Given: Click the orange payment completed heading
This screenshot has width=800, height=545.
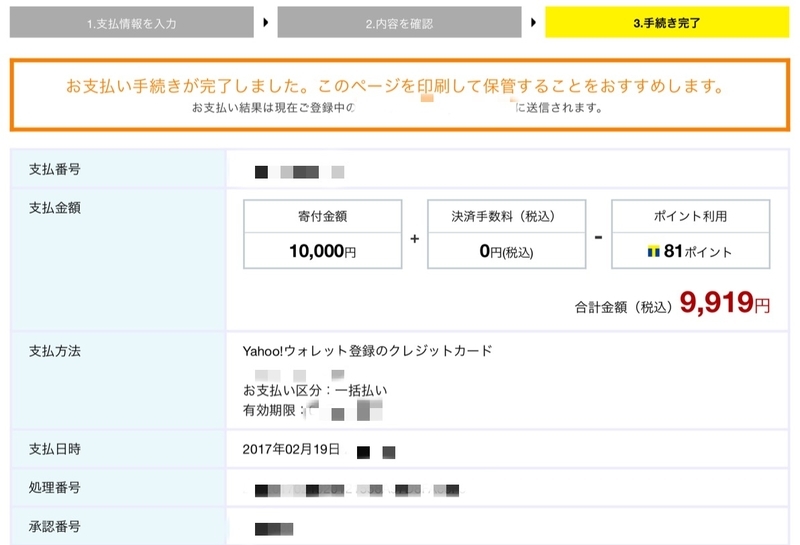Looking at the screenshot, I should click(x=395, y=86).
